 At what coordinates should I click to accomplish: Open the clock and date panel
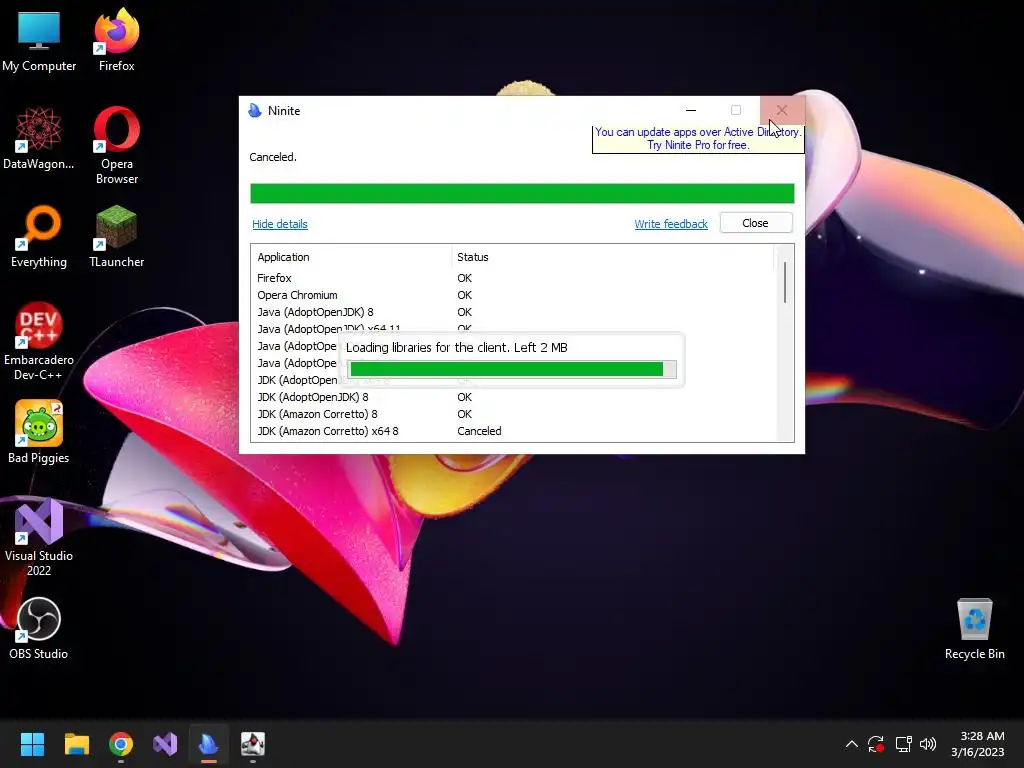coord(978,744)
